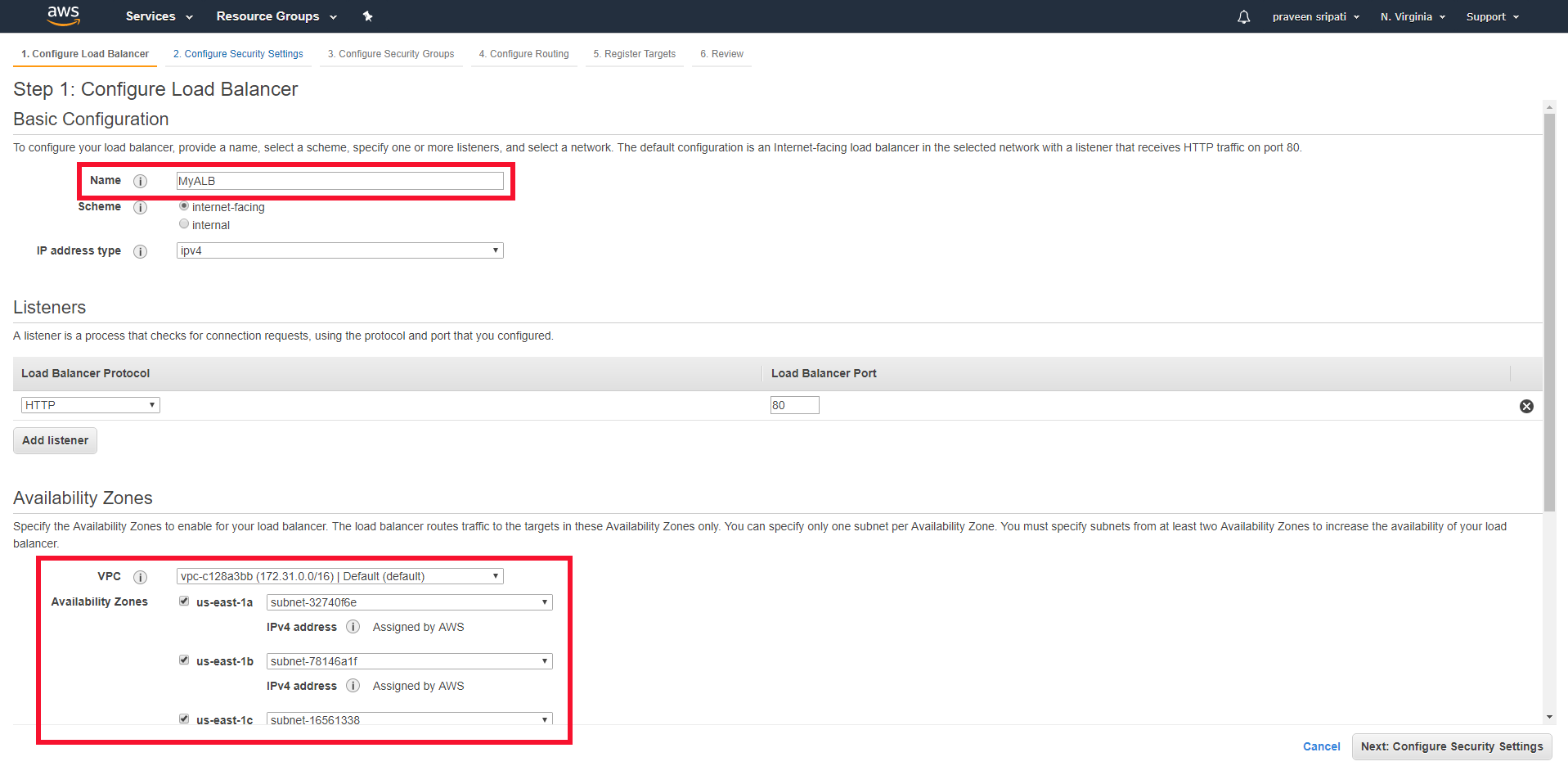This screenshot has height=775, width=1568.
Task: Open the notifications bell icon
Action: coord(1243,16)
